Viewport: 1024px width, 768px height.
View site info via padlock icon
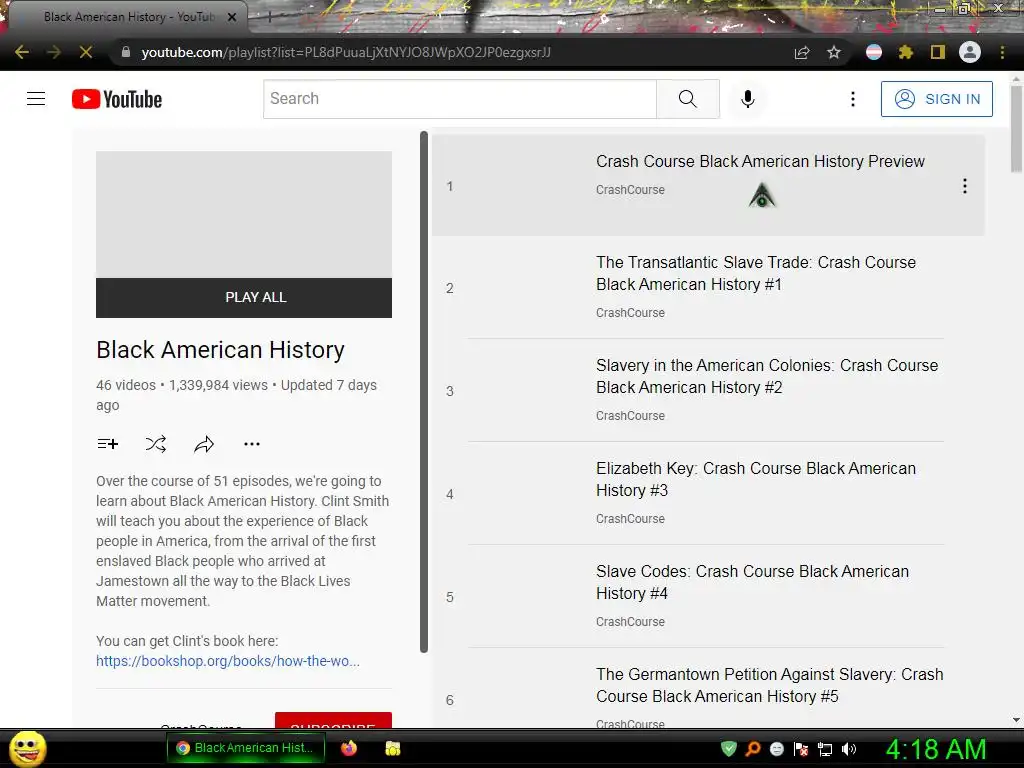tap(126, 52)
